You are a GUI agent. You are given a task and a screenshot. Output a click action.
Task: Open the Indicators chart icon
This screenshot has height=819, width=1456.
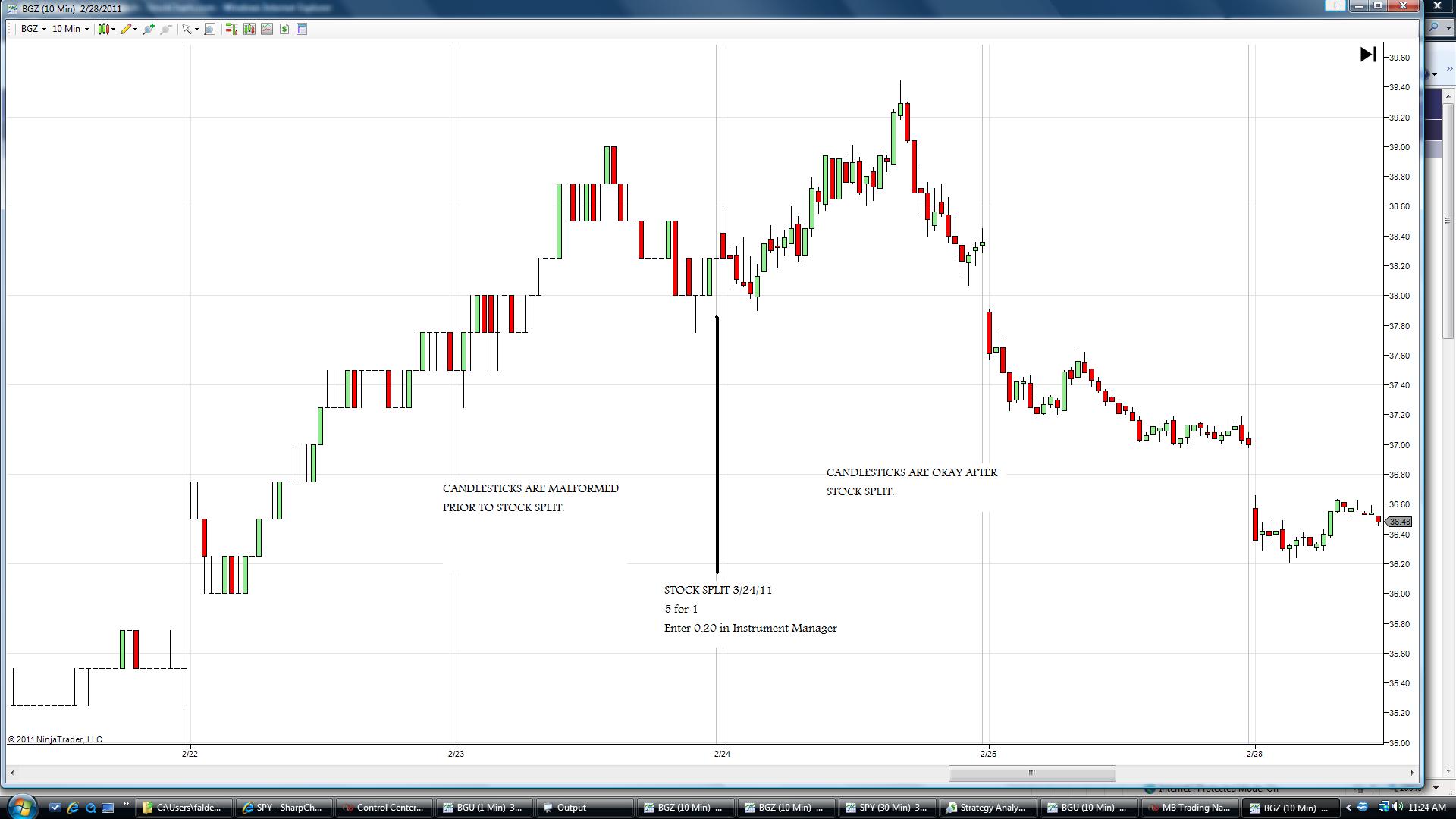267,29
